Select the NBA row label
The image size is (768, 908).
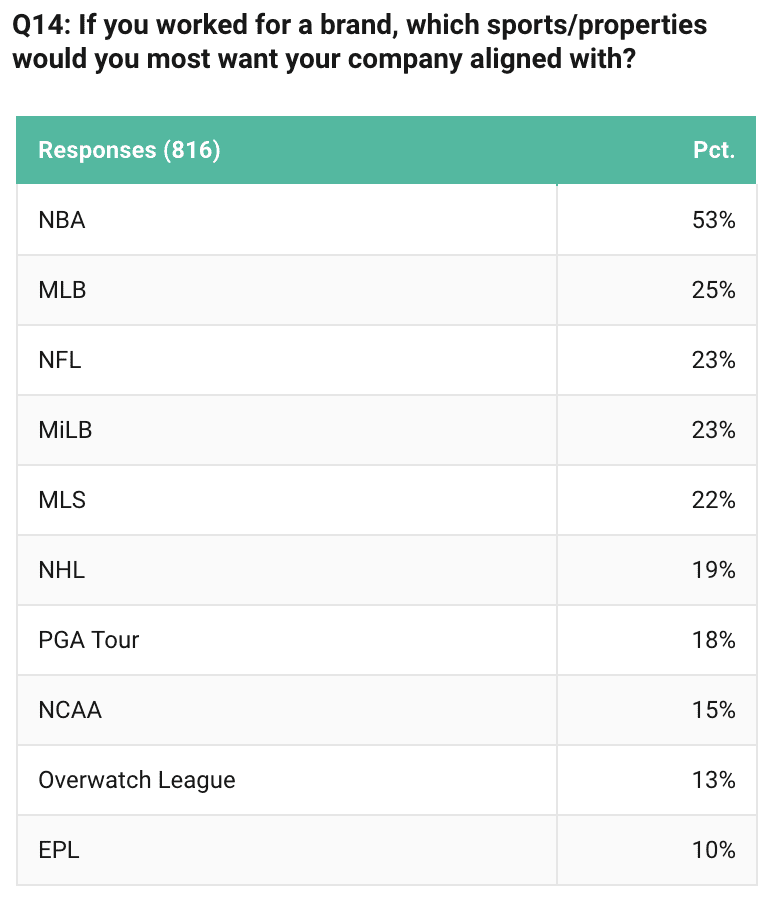(x=62, y=220)
